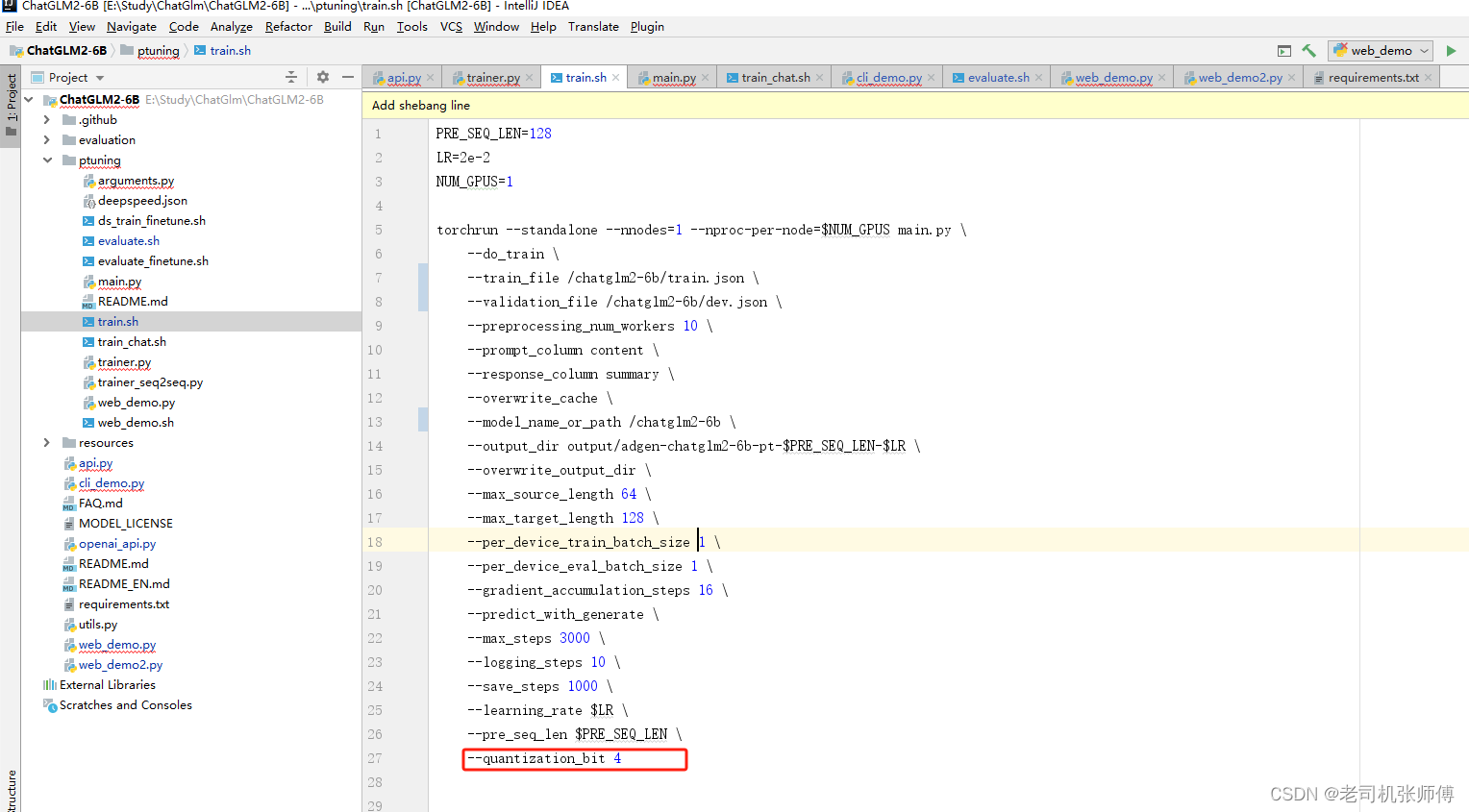Image resolution: width=1469 pixels, height=812 pixels.
Task: Click the NUM_GPUS=1 code line
Action: click(x=475, y=182)
